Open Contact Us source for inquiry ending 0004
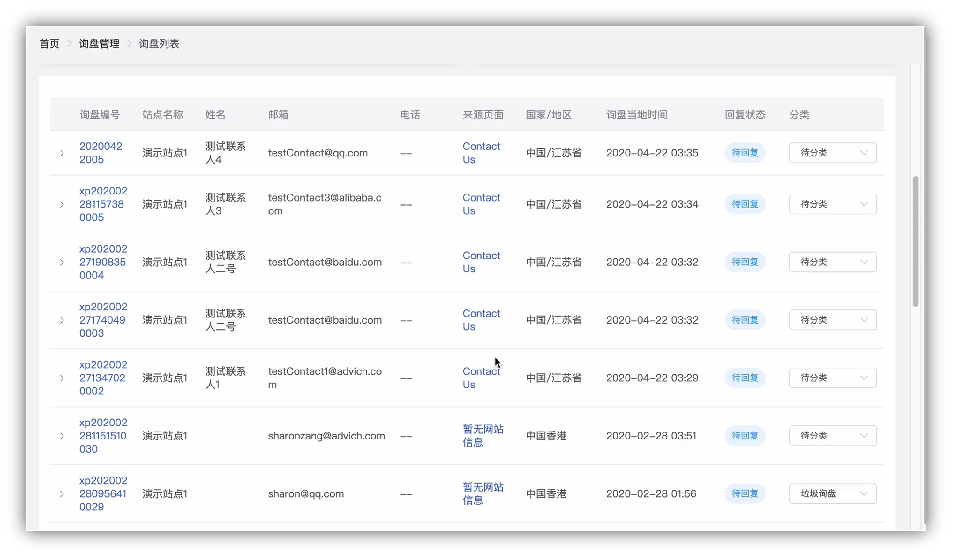Screen dimensions: 954x558 481,262
